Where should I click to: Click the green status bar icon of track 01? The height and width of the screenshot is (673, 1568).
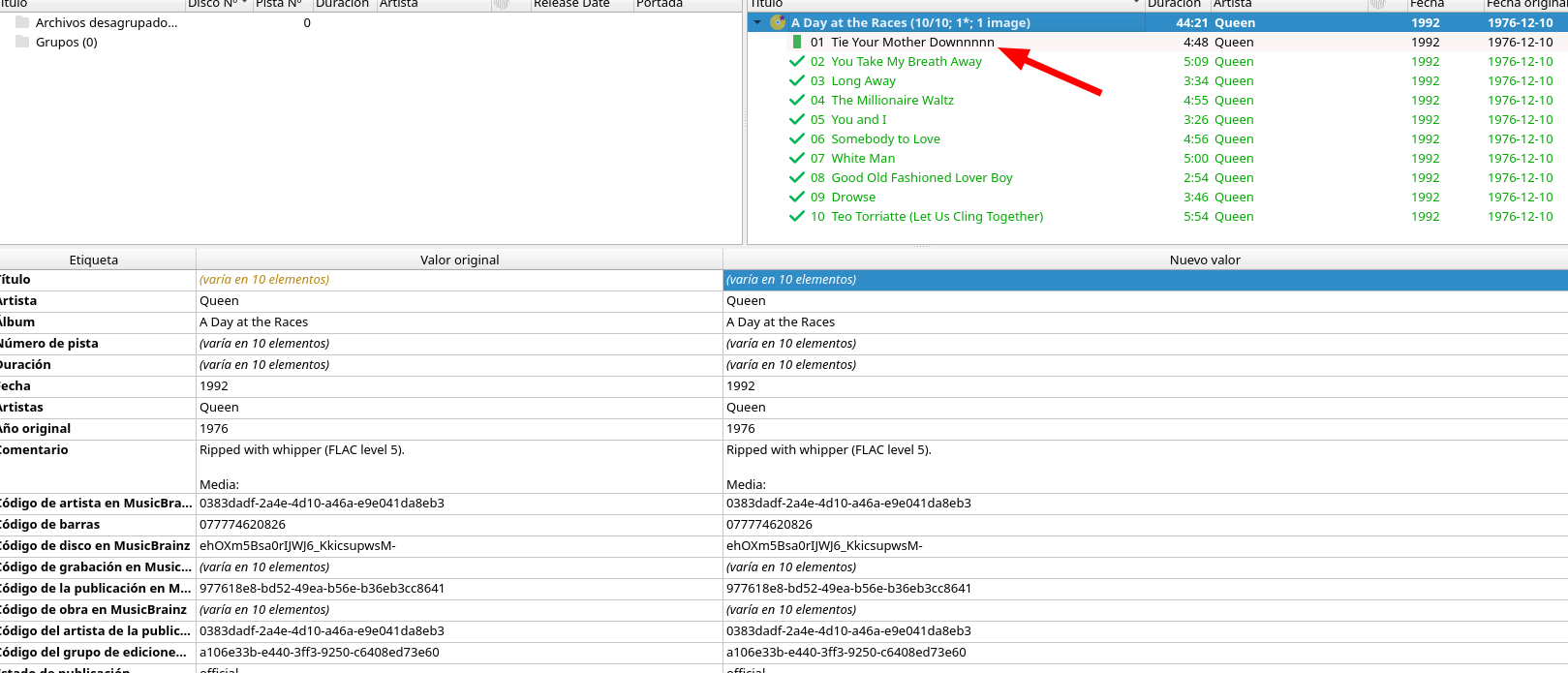click(797, 42)
